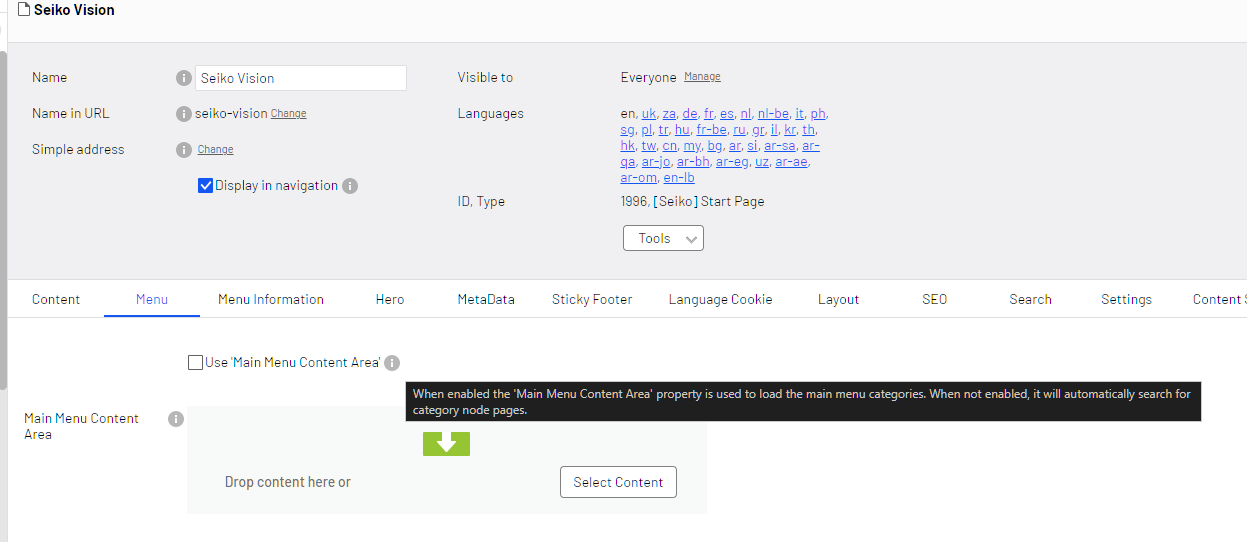Open the Sticky Footer tab

[592, 299]
